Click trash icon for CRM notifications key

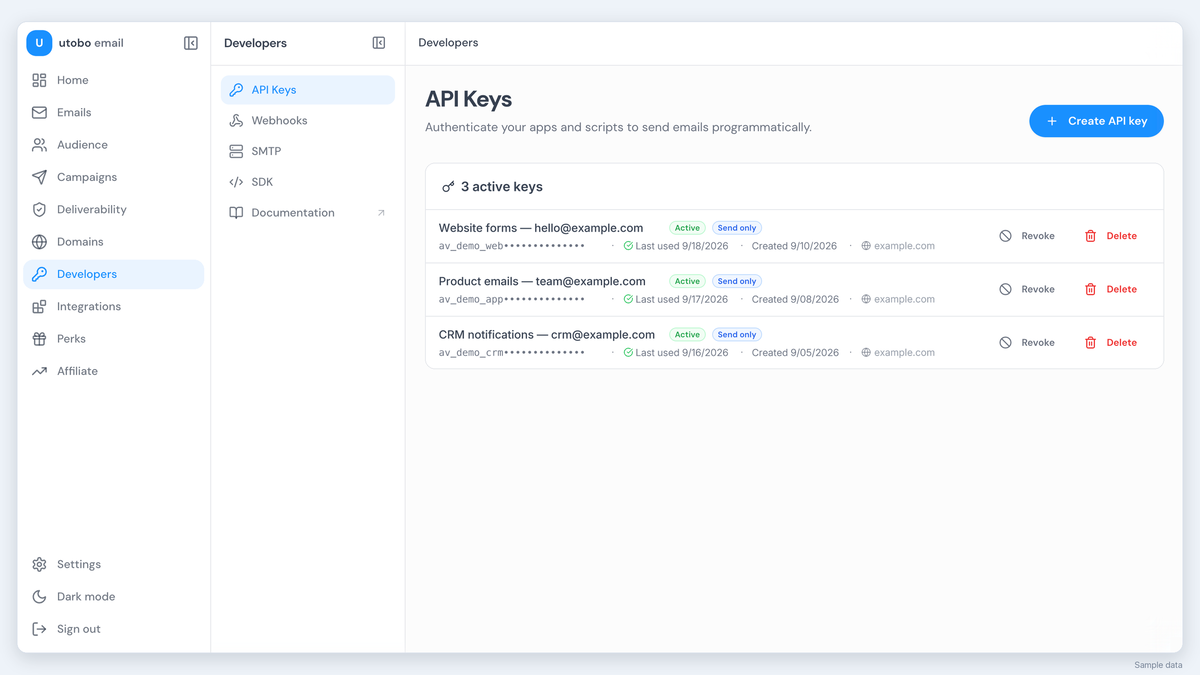click(x=1090, y=342)
